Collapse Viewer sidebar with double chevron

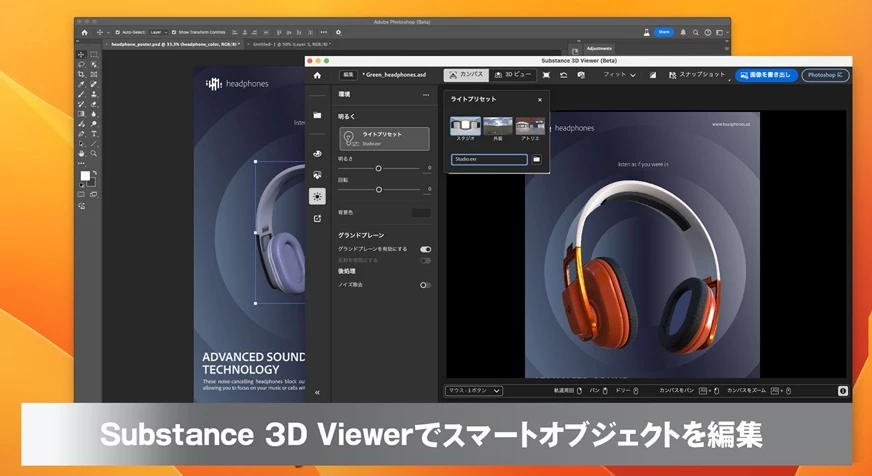point(317,393)
